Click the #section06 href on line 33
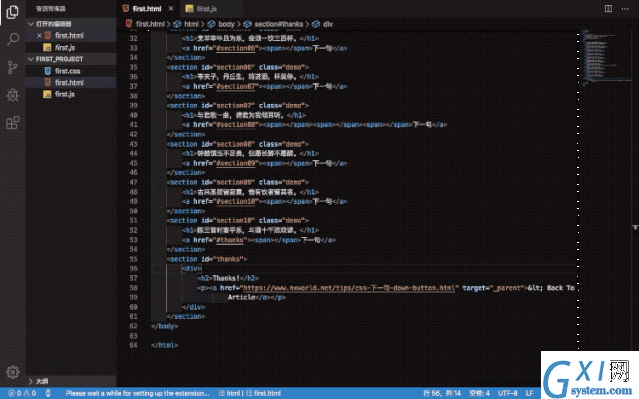This screenshot has width=639, height=399. pos(236,48)
